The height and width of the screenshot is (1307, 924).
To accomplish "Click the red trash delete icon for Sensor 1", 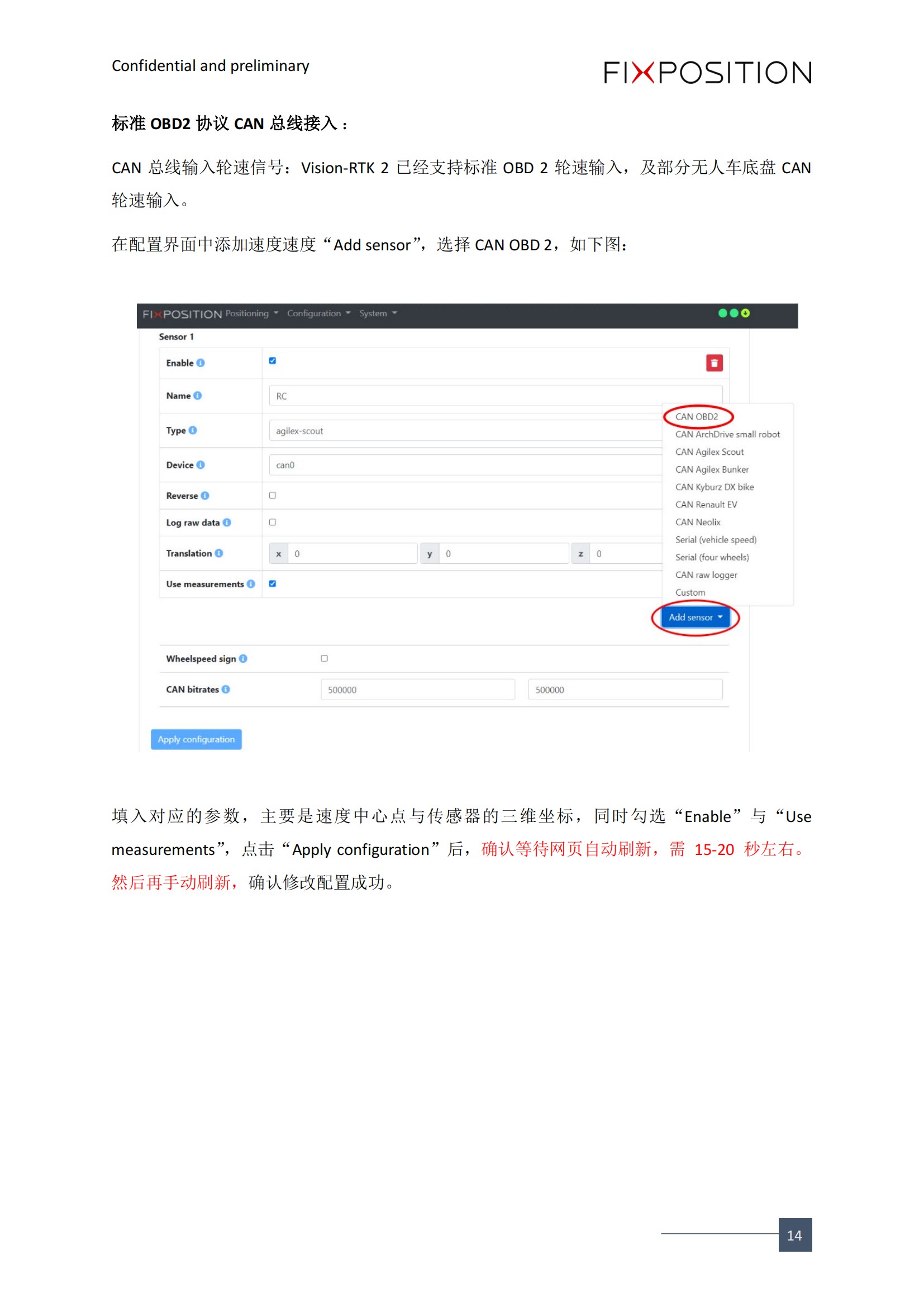I will 715,363.
